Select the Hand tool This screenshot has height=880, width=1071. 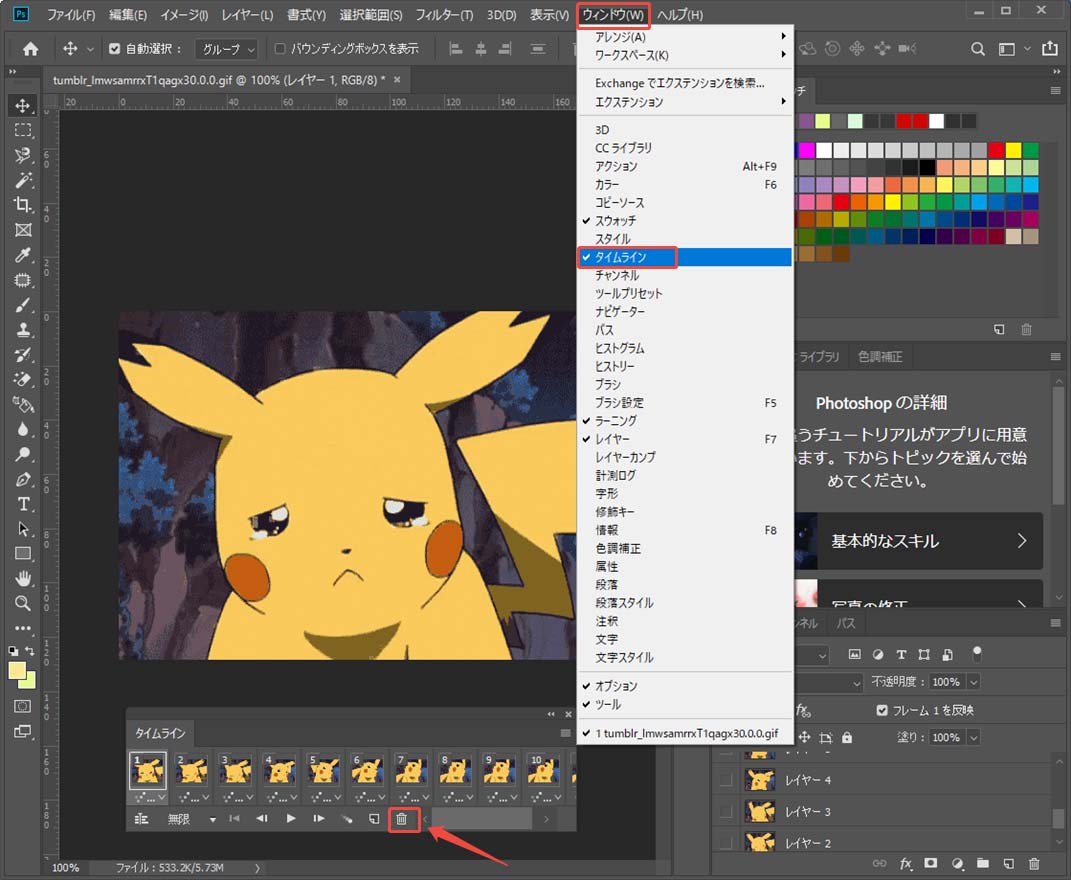pos(24,579)
